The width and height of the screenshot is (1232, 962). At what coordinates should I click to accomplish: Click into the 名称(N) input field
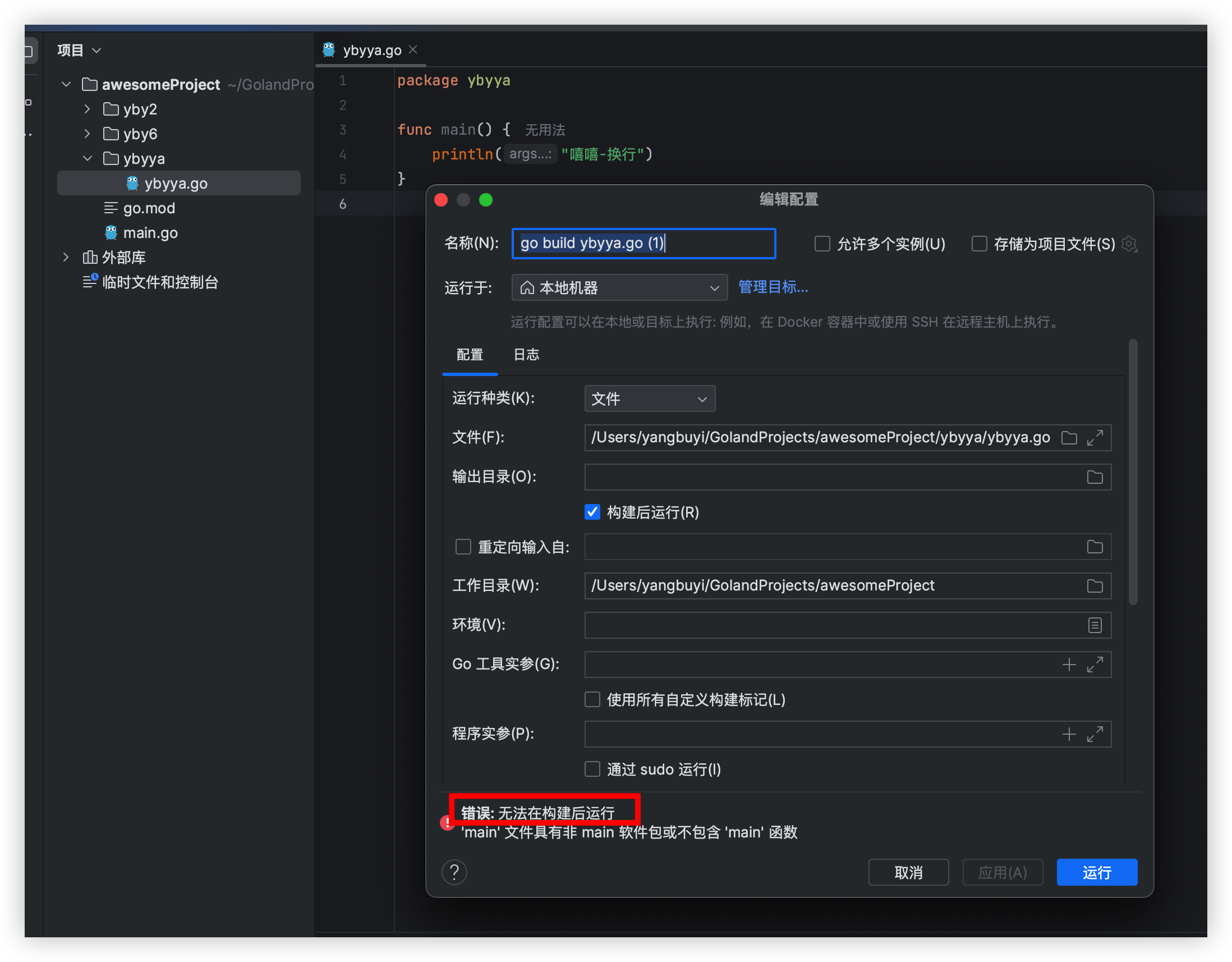pyautogui.click(x=643, y=244)
